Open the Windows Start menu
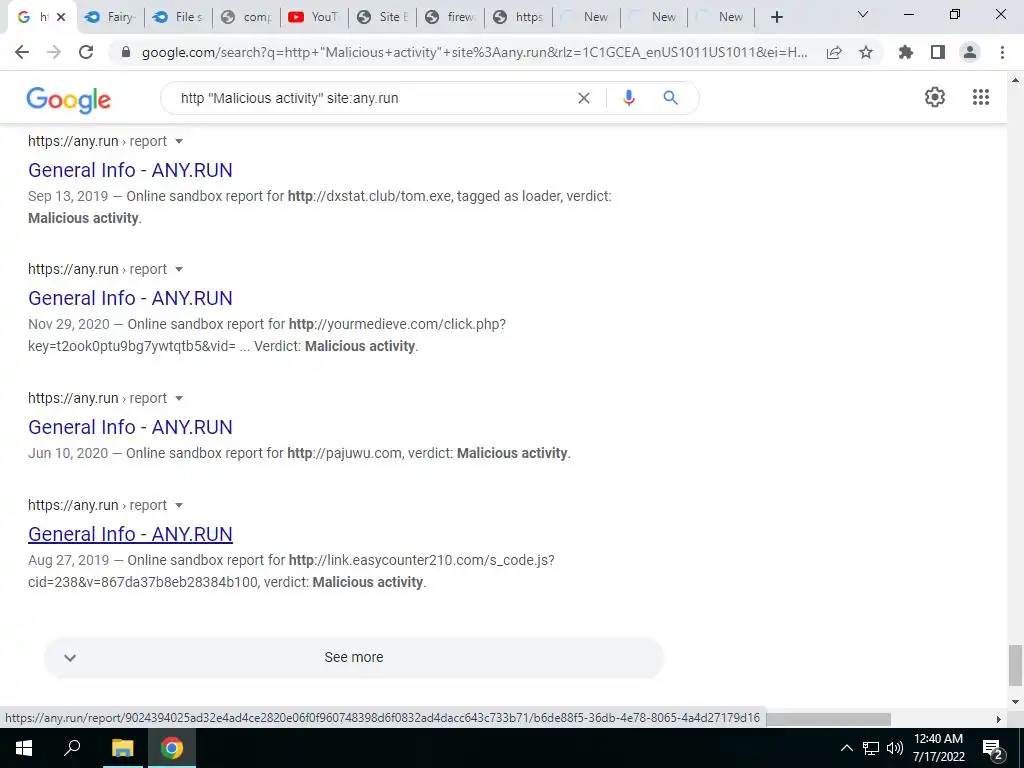The height and width of the screenshot is (768, 1024). coord(24,748)
